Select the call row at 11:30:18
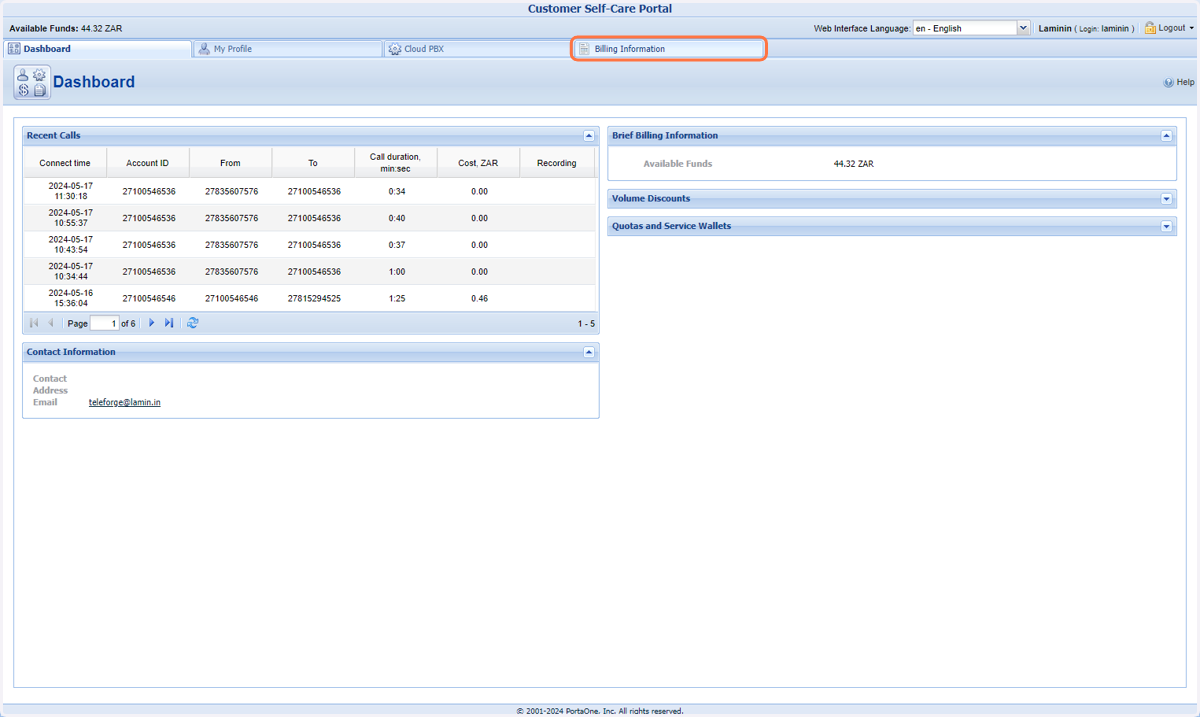Image resolution: width=1200 pixels, height=717 pixels. (x=310, y=191)
